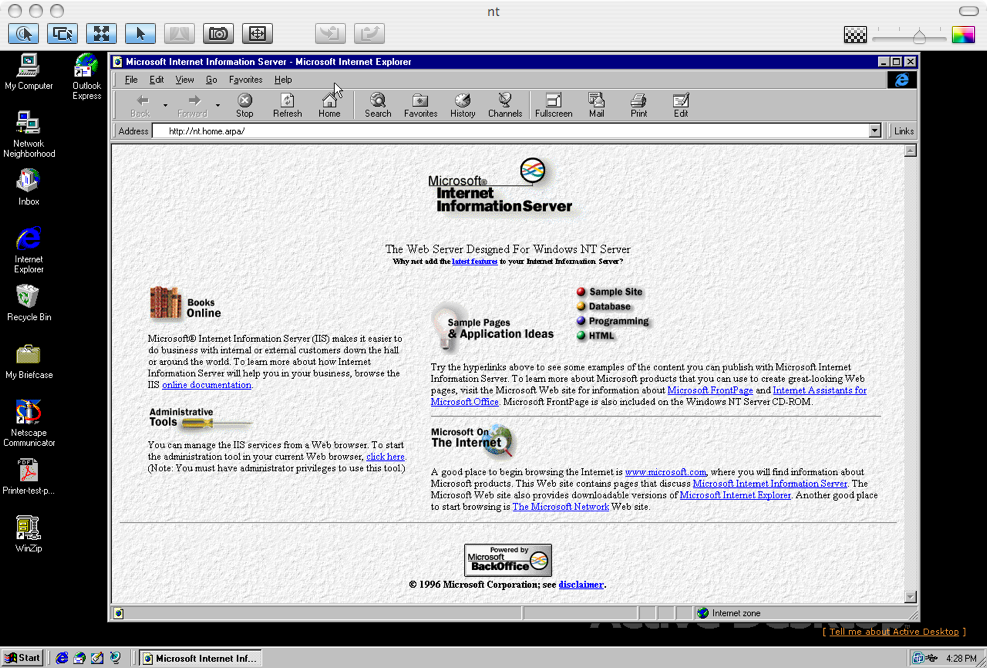The image size is (987, 668).
Task: Open the Address bar dropdown list
Action: 874,131
